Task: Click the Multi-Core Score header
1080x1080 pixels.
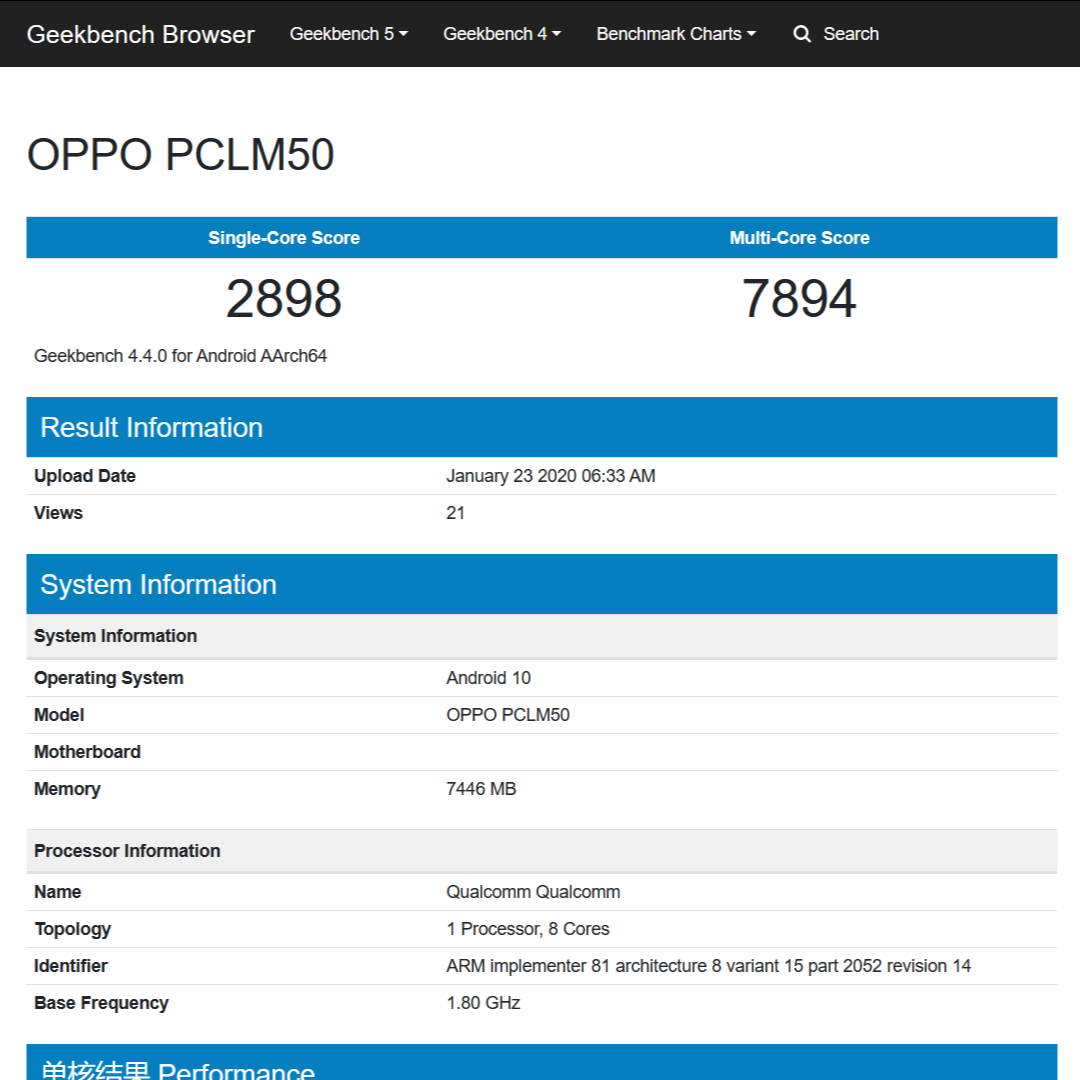Action: pyautogui.click(x=800, y=238)
